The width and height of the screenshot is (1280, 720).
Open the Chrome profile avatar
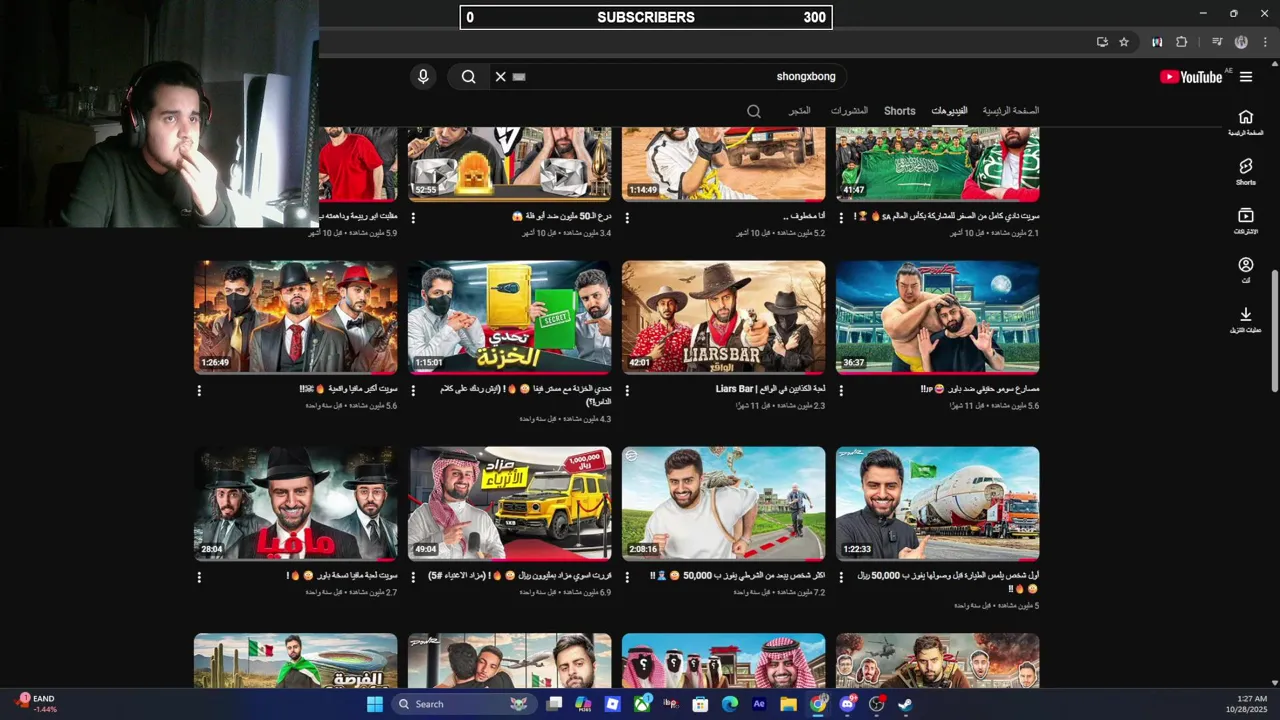click(x=1241, y=42)
